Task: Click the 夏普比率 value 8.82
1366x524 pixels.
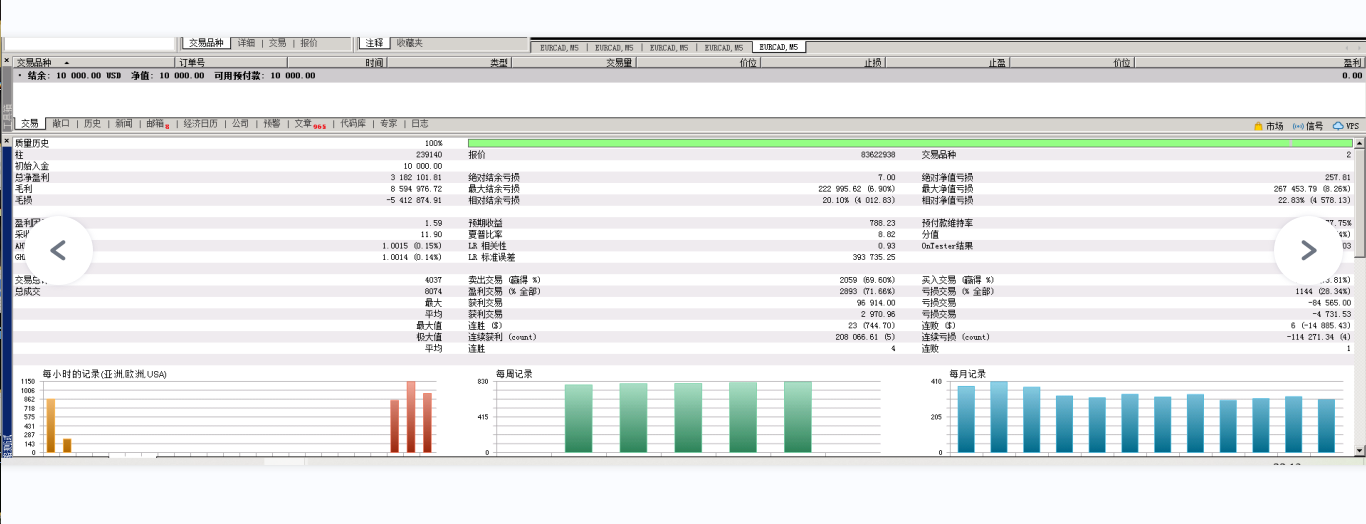Action: pyautogui.click(x=887, y=234)
